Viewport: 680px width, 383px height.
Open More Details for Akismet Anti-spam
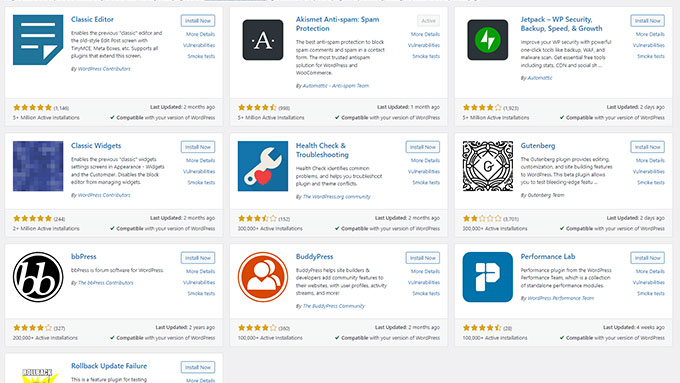(x=425, y=34)
